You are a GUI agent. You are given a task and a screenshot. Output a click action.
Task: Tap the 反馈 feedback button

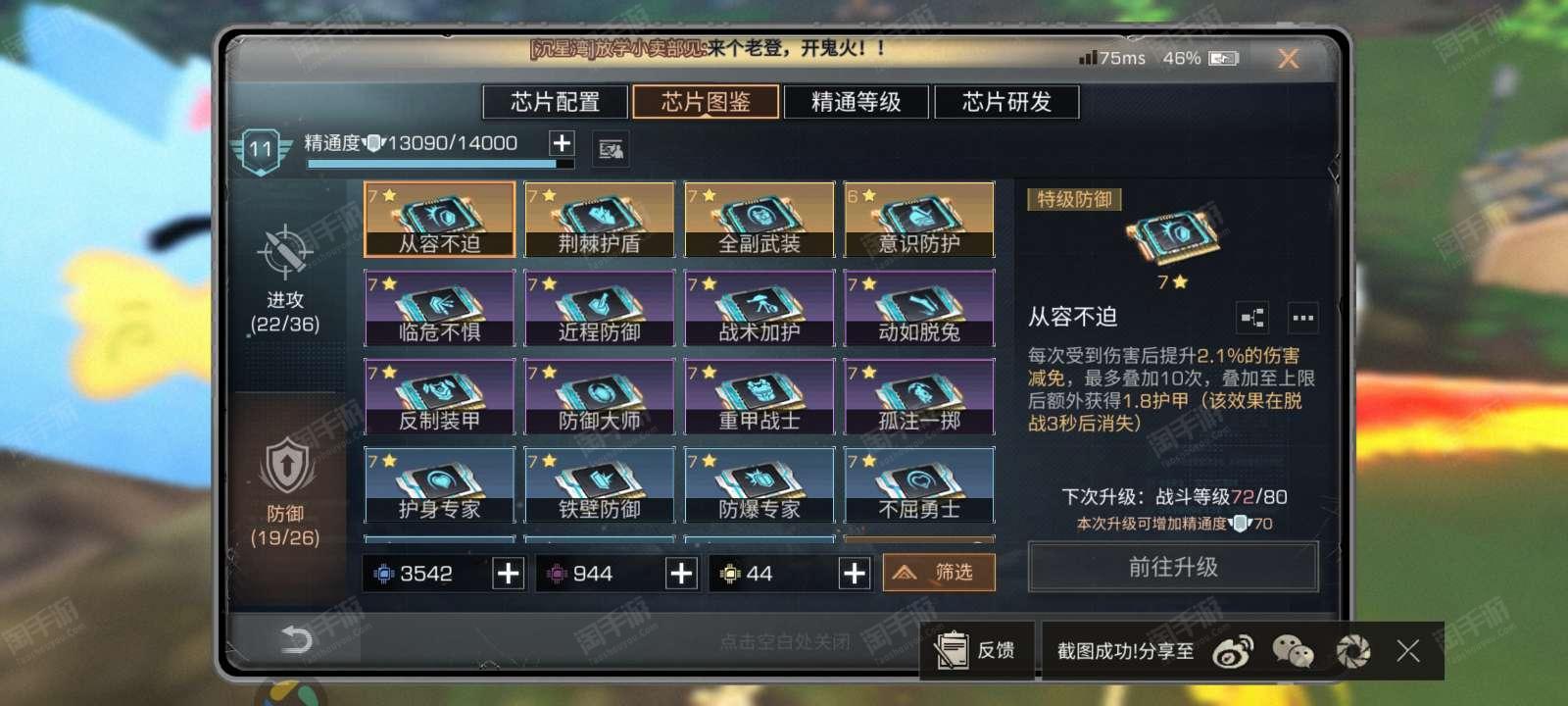(x=977, y=650)
